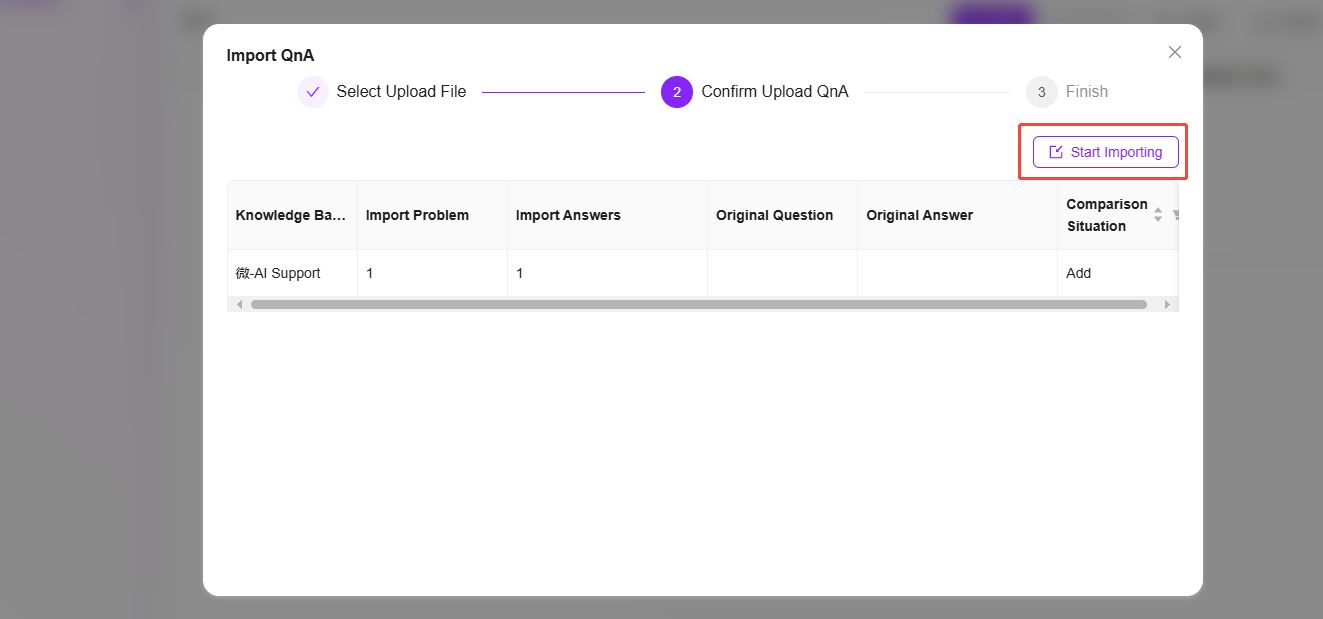Select the Confirm Upload QnA step label

point(774,92)
